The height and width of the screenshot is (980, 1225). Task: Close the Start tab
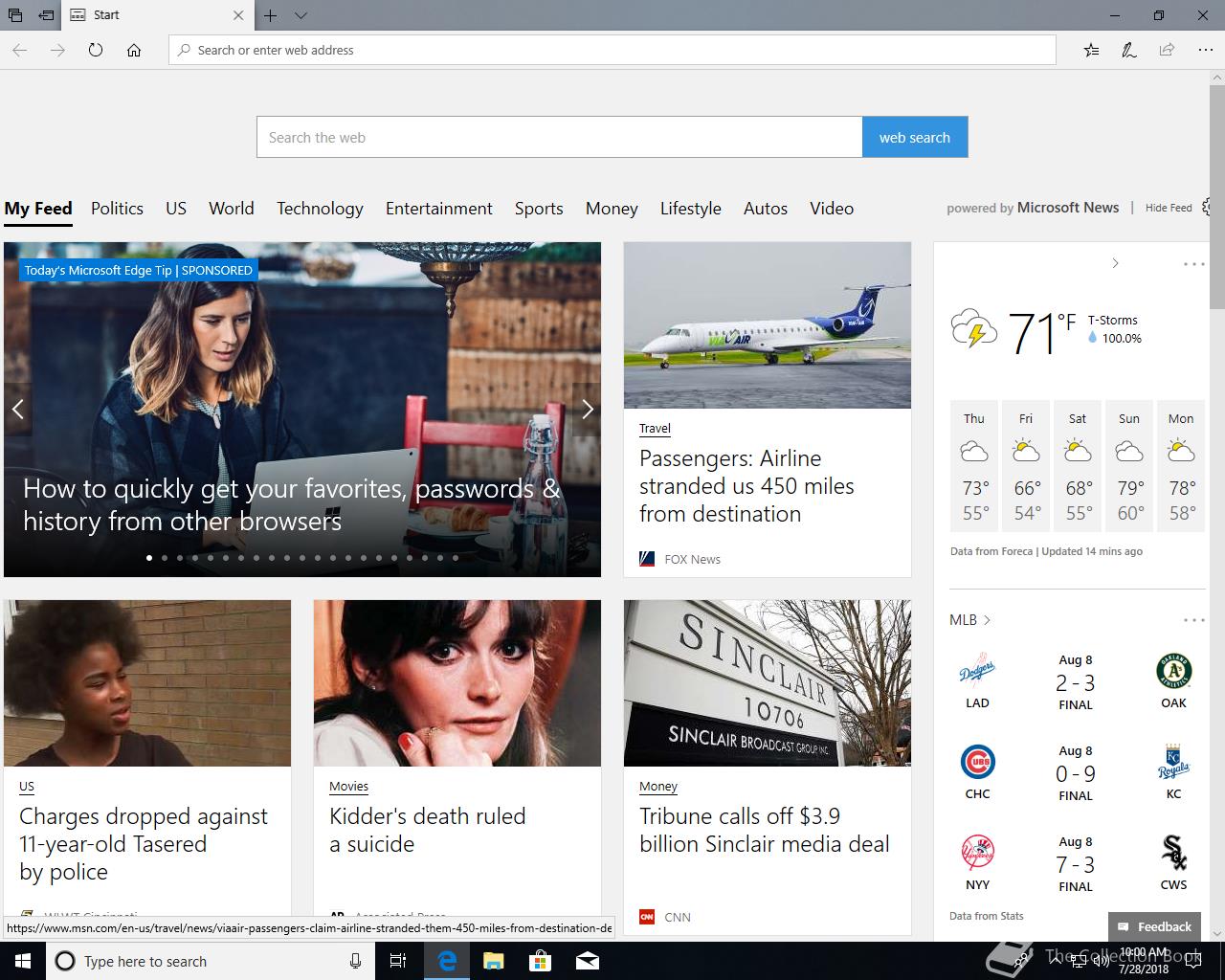pyautogui.click(x=238, y=15)
